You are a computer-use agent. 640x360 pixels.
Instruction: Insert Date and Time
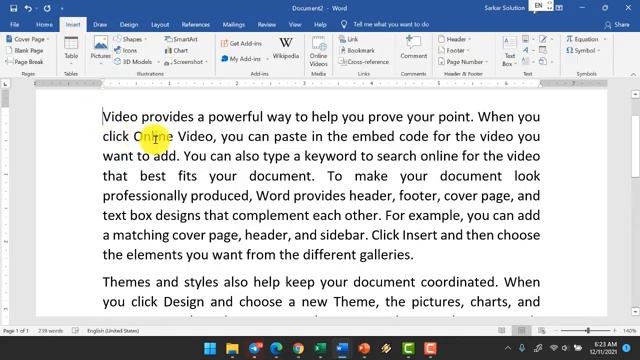click(543, 51)
